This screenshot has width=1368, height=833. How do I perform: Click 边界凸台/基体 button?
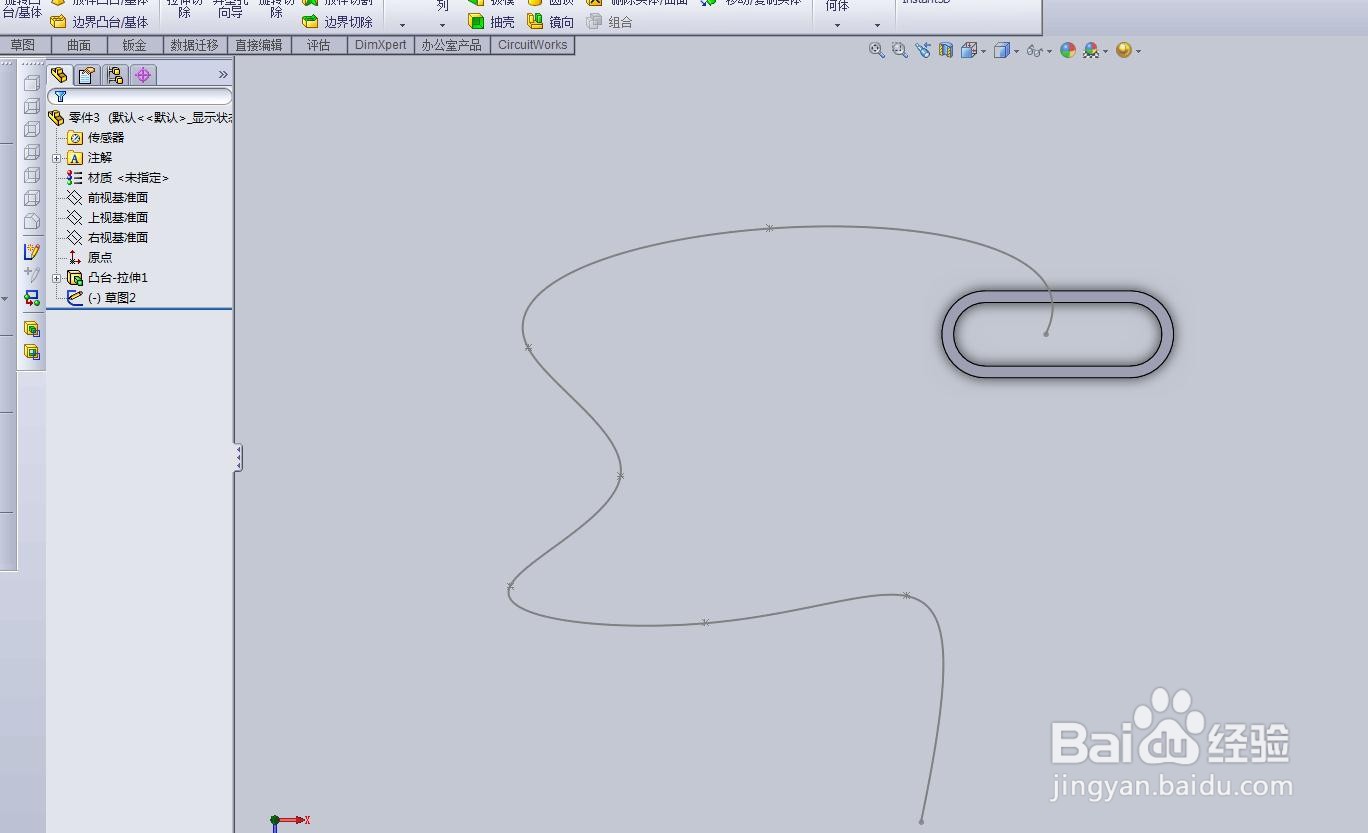pos(100,22)
